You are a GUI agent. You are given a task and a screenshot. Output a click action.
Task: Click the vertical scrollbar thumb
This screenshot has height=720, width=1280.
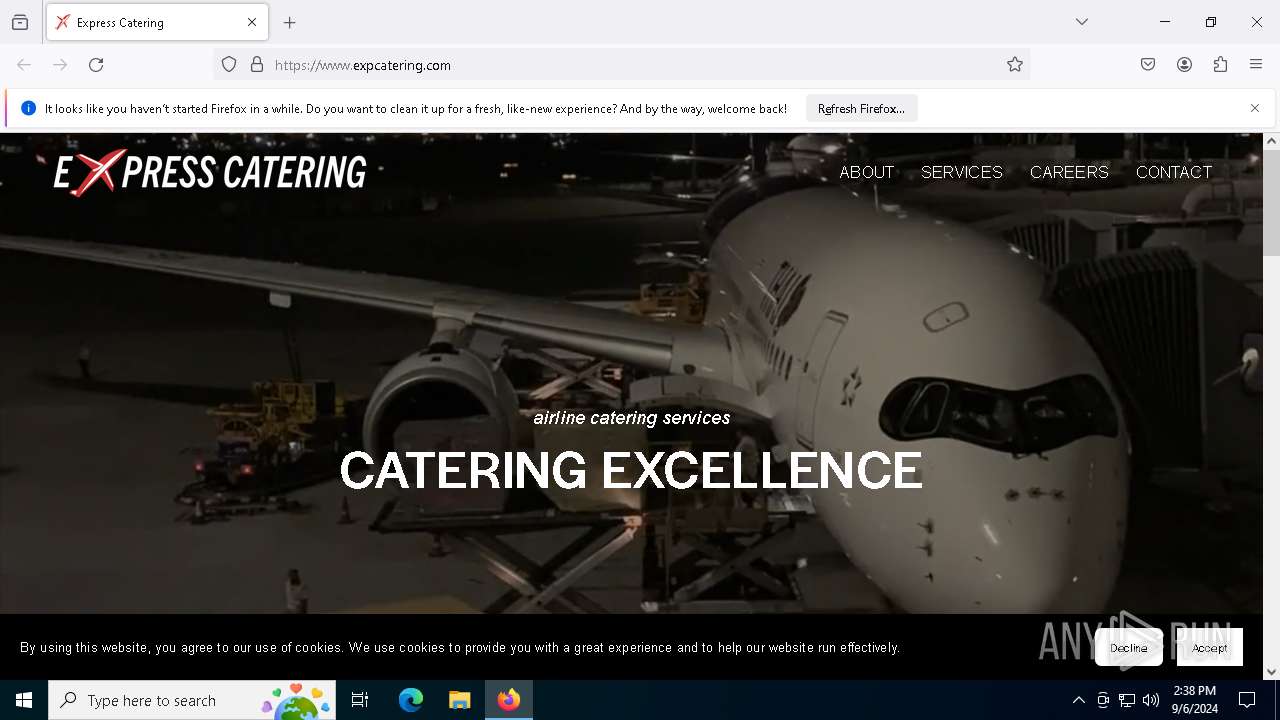click(x=1271, y=203)
